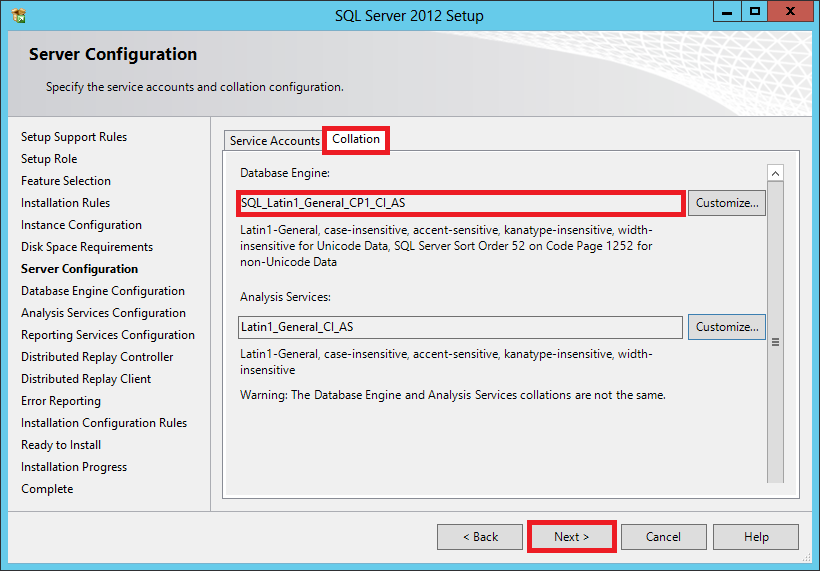Select Feature Selection step in sidebar
Screen dimensions: 820x571
pos(66,181)
